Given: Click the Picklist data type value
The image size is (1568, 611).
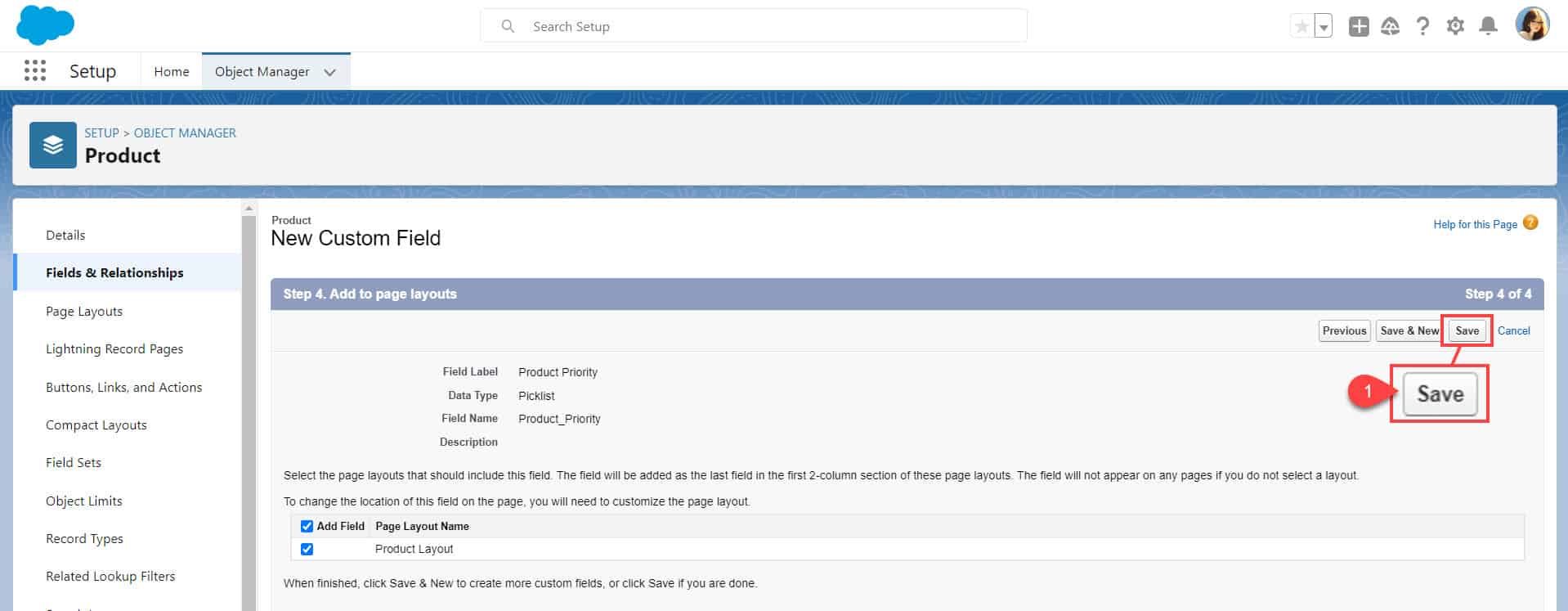Looking at the screenshot, I should [536, 396].
